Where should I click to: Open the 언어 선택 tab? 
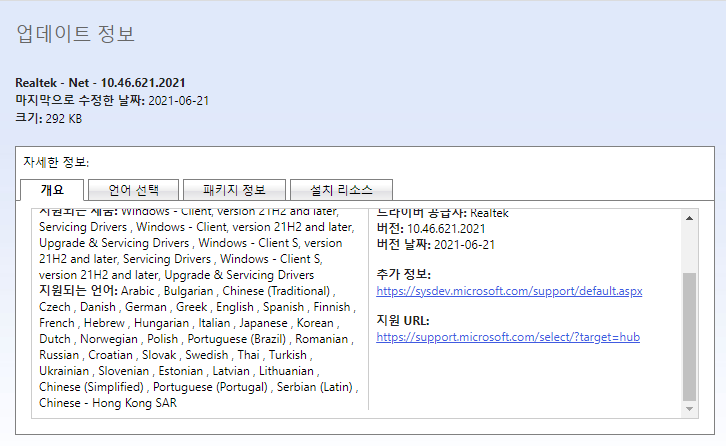point(133,190)
